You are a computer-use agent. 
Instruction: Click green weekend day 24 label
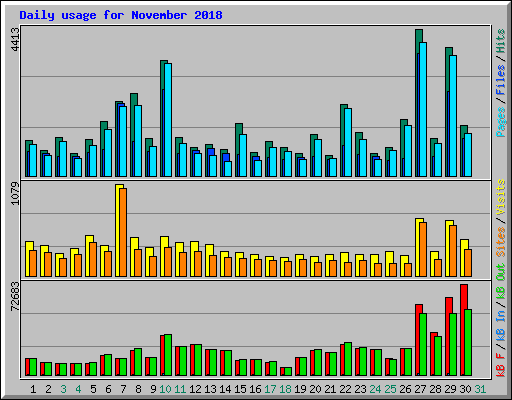tap(375, 389)
